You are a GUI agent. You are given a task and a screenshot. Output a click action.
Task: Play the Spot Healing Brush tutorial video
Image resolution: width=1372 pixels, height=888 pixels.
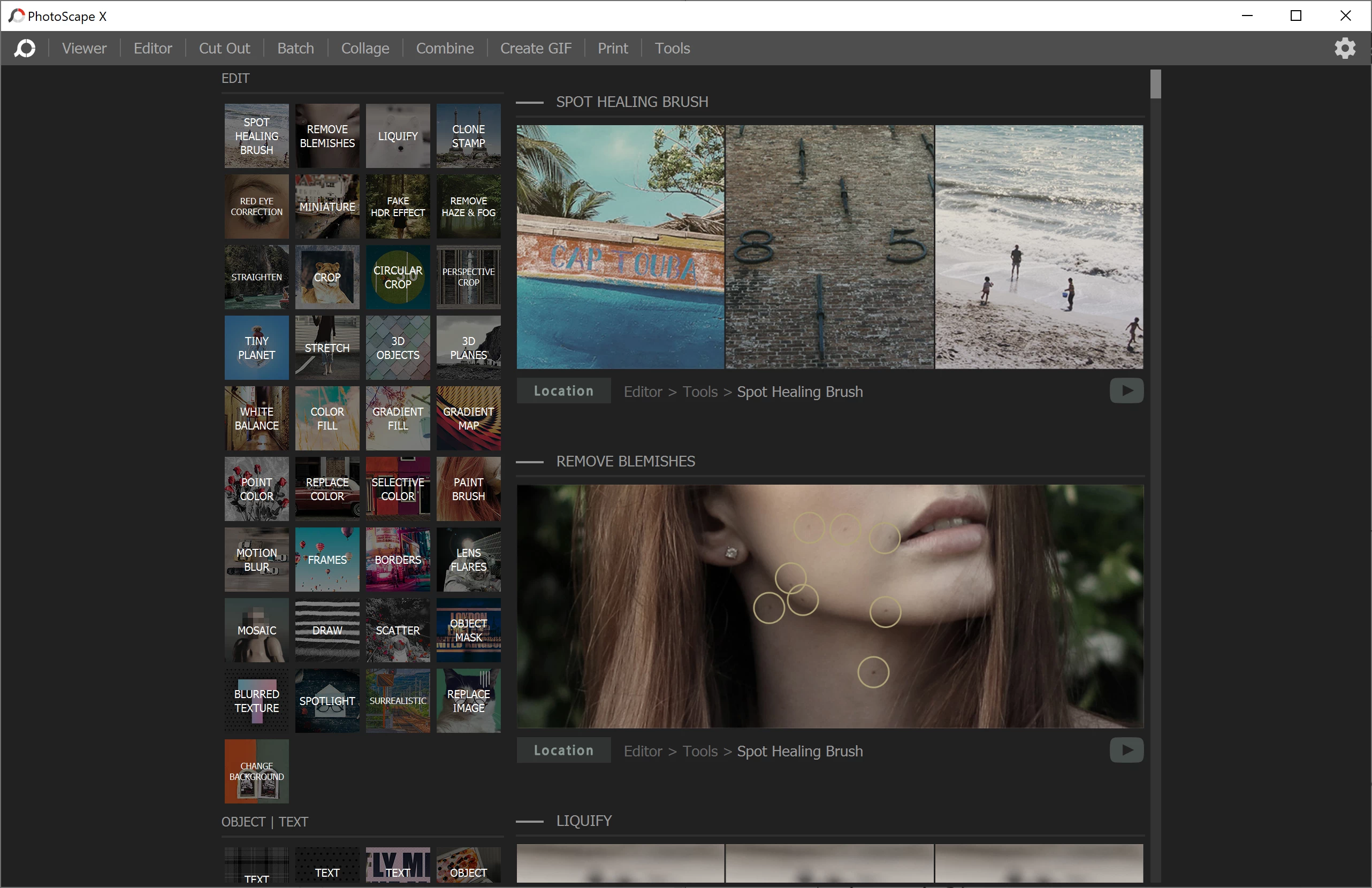(x=1126, y=390)
